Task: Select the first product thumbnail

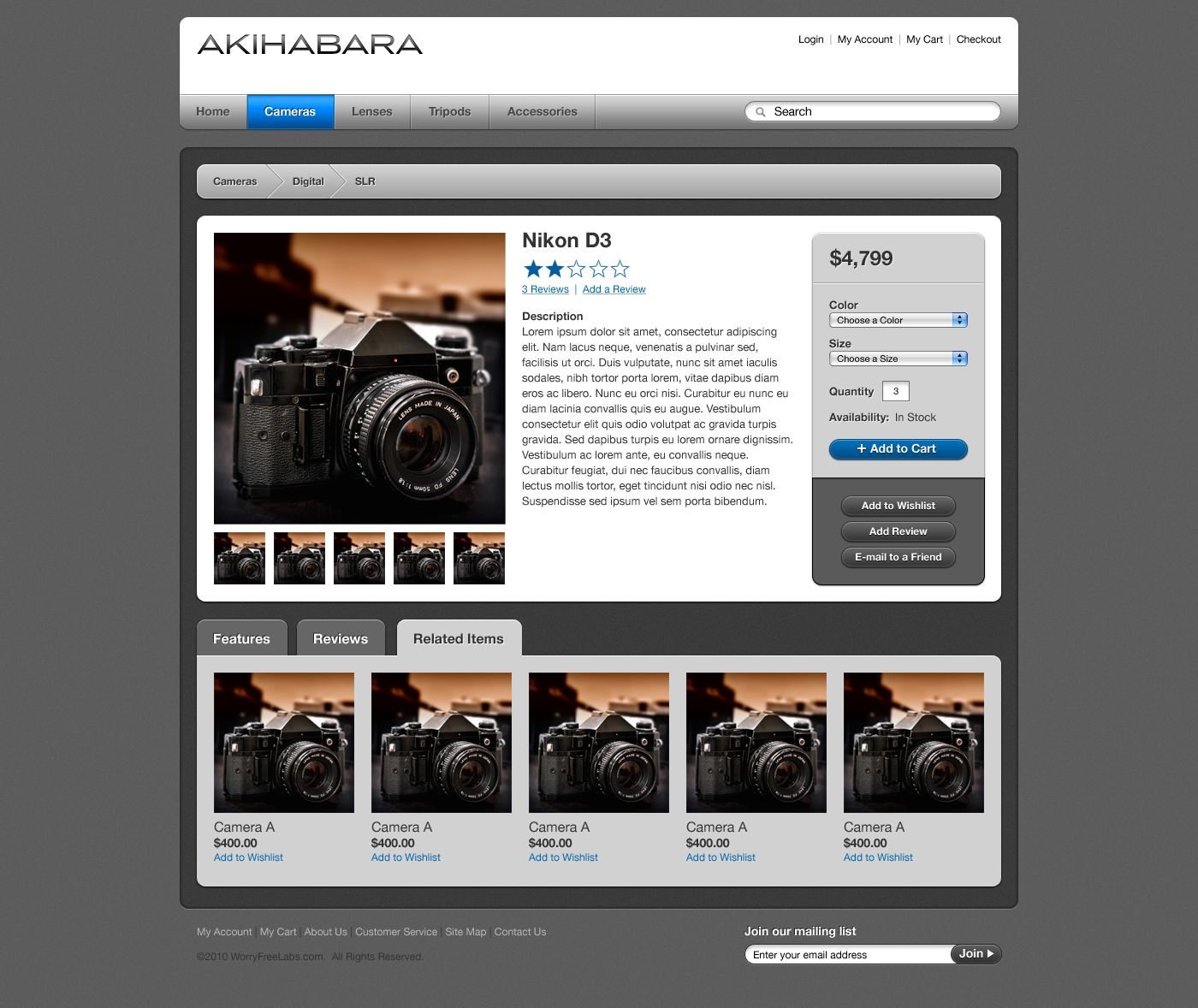Action: pos(240,559)
